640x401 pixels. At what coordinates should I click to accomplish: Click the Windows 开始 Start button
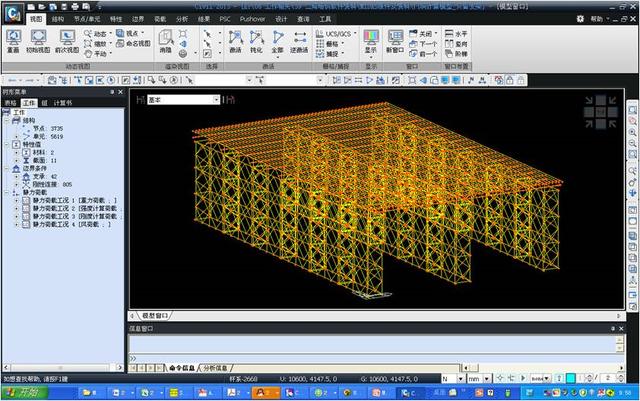[x=24, y=392]
